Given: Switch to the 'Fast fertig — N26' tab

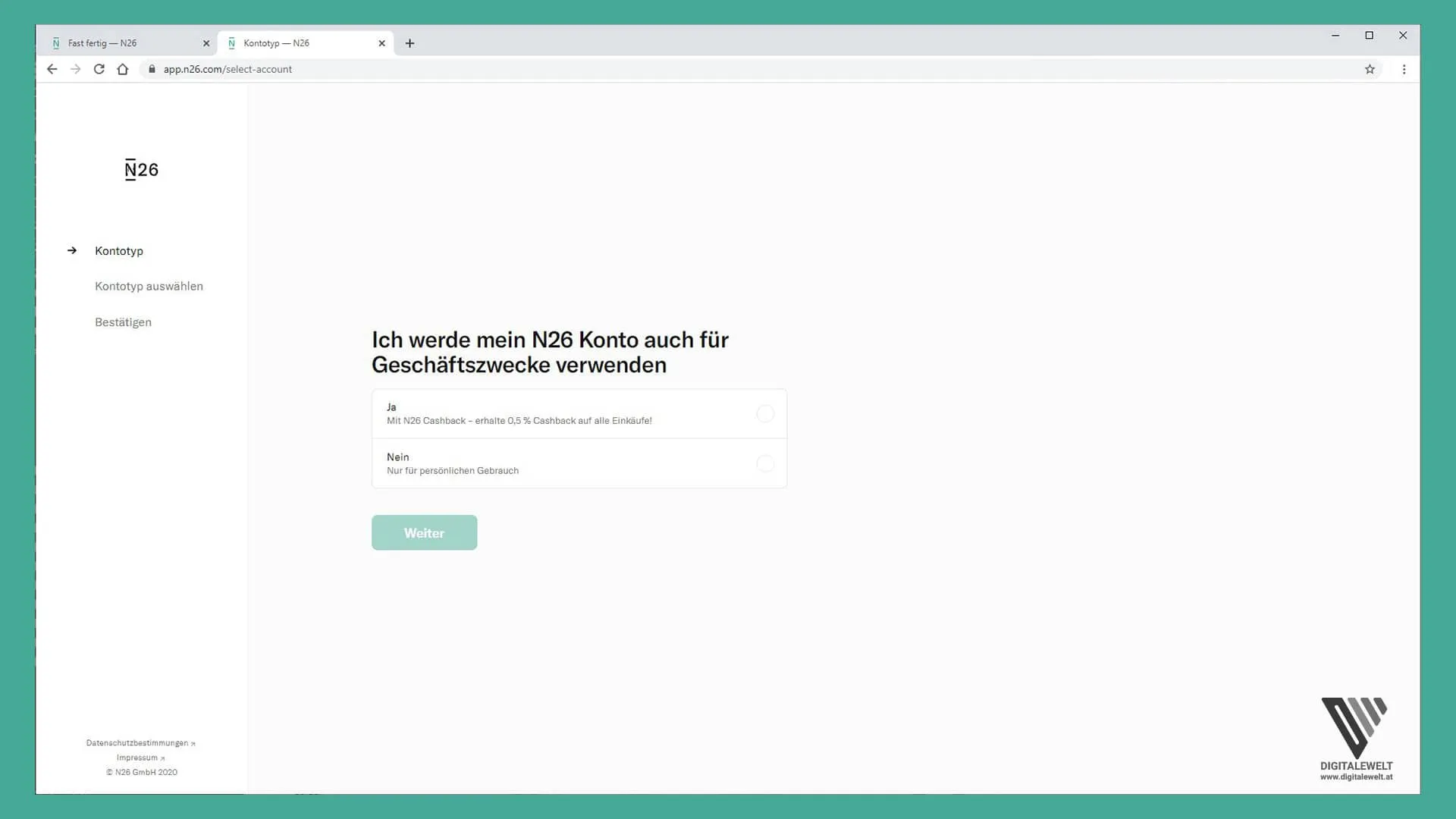Looking at the screenshot, I should coord(127,43).
